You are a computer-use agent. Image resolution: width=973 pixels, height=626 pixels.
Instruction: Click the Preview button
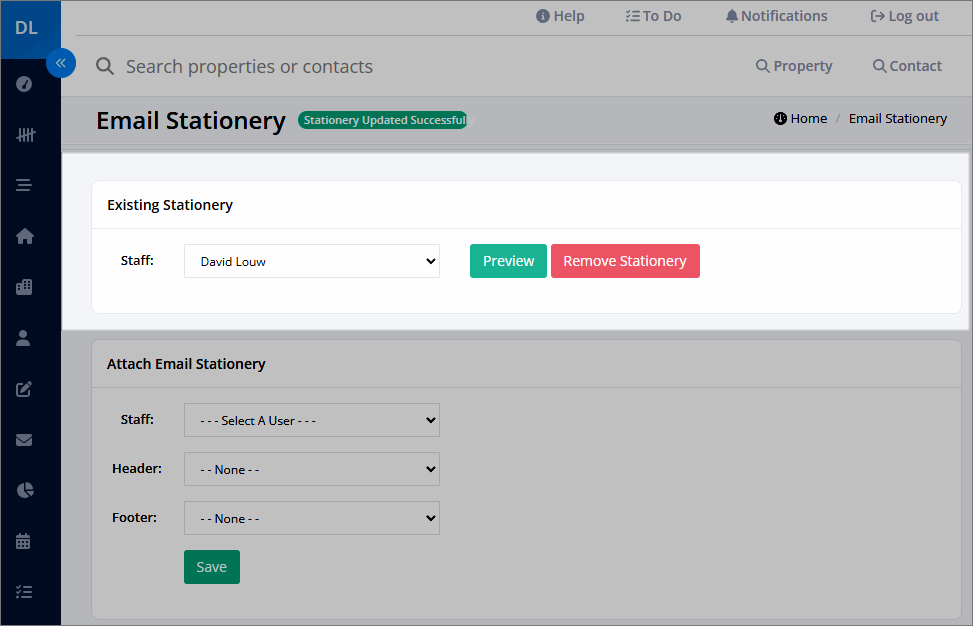tap(508, 261)
